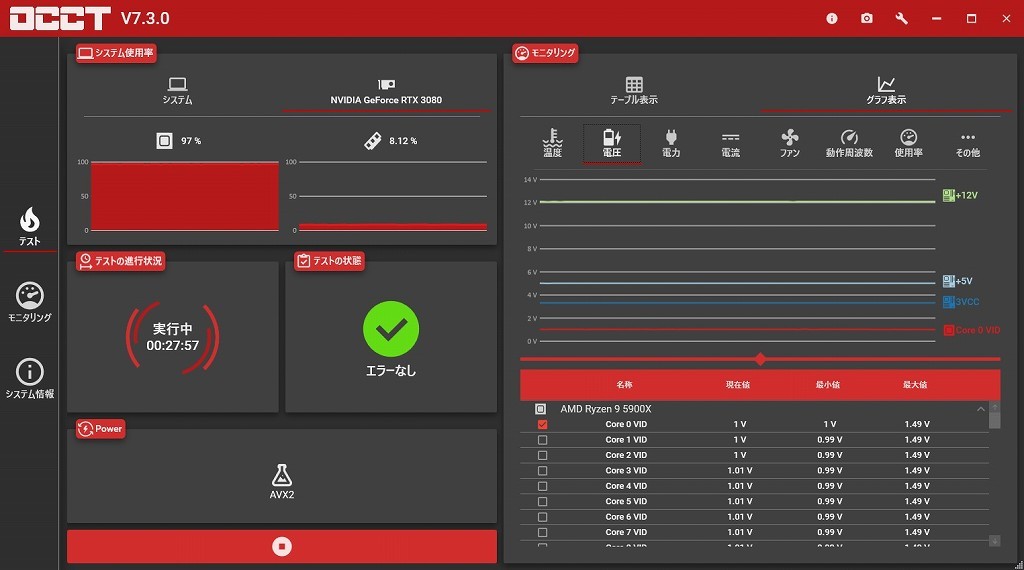
Task: Click the green no-error checkmark icon
Action: pyautogui.click(x=391, y=329)
